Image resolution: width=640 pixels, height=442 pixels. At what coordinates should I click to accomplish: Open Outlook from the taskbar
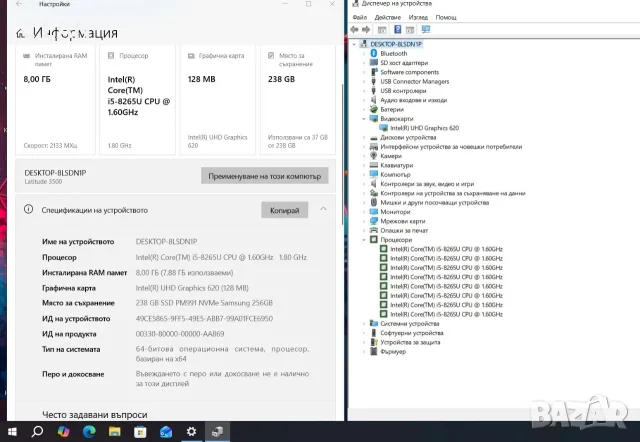click(166, 431)
